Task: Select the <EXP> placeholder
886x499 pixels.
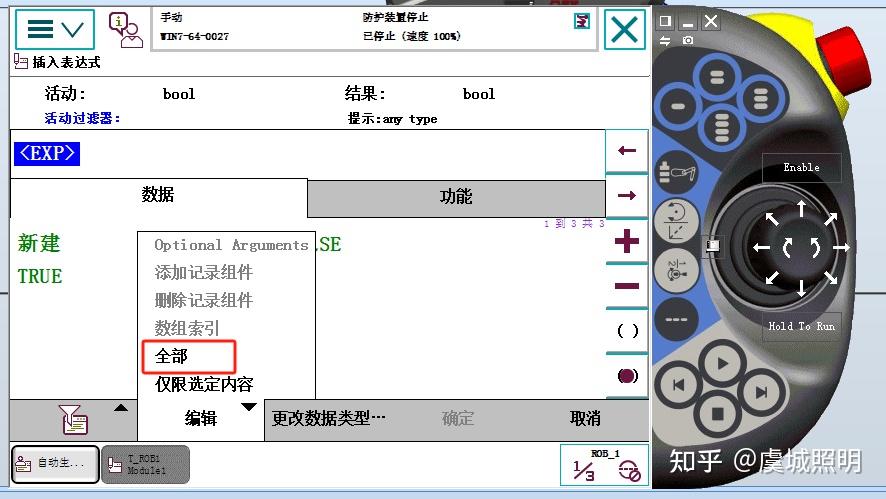Action: tap(47, 153)
